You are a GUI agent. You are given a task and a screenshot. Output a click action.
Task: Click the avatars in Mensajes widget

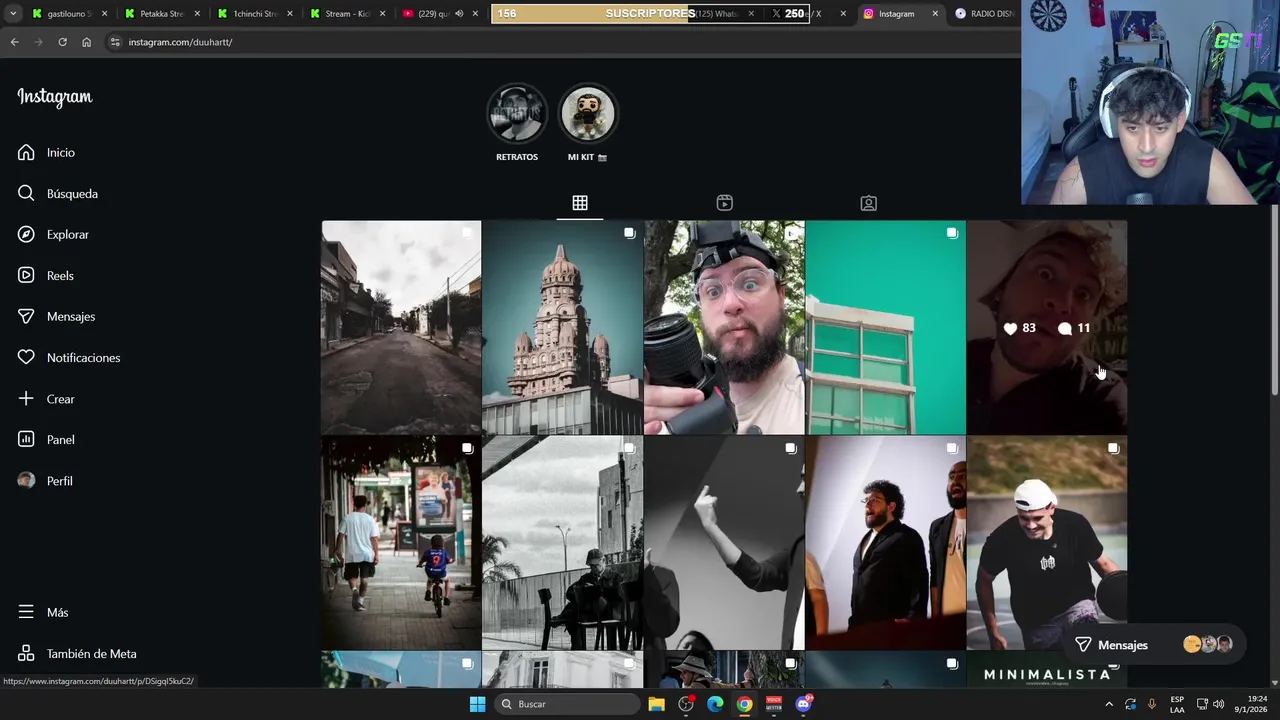[x=1207, y=644]
